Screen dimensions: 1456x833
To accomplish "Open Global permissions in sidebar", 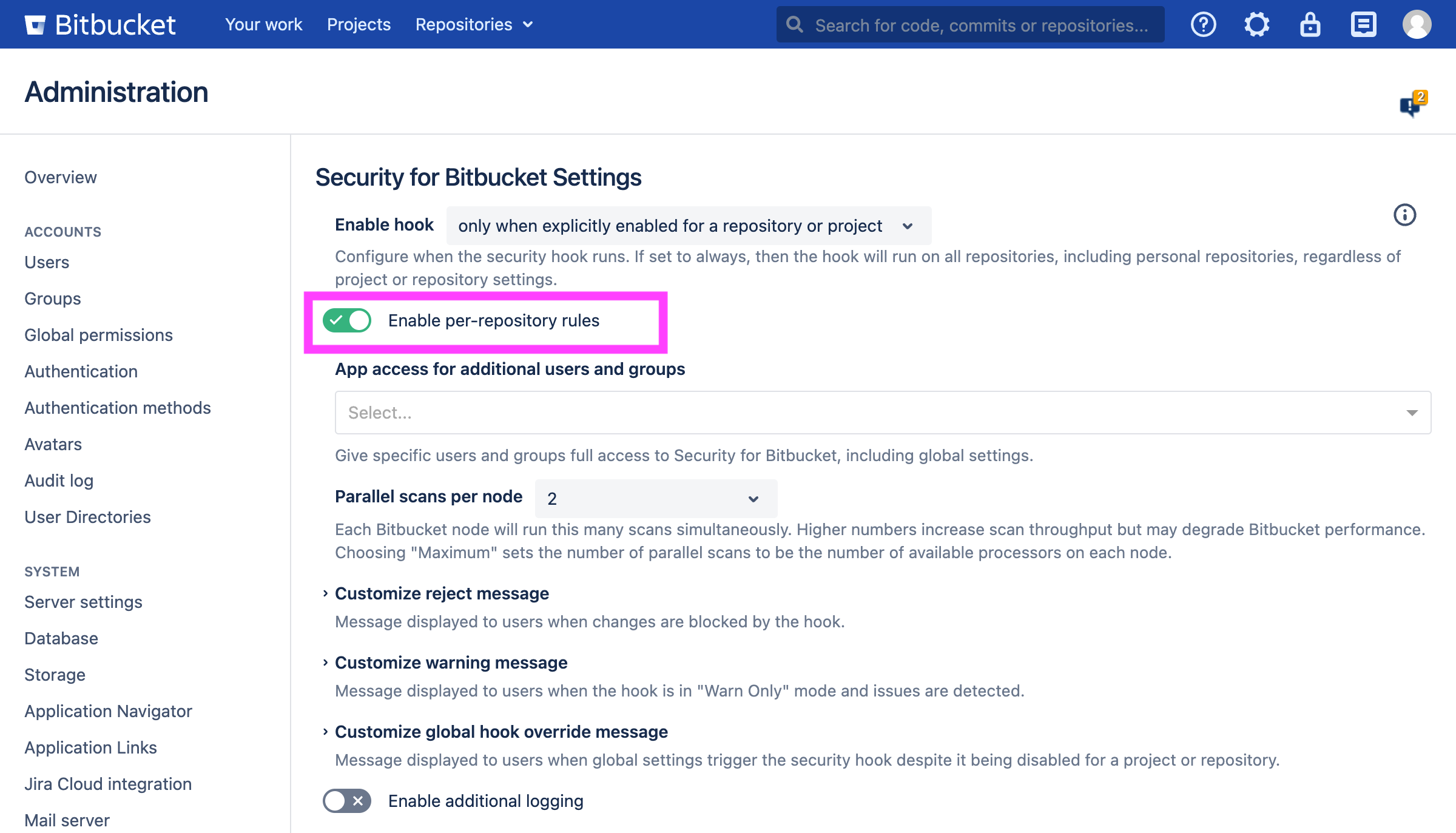I will click(98, 335).
